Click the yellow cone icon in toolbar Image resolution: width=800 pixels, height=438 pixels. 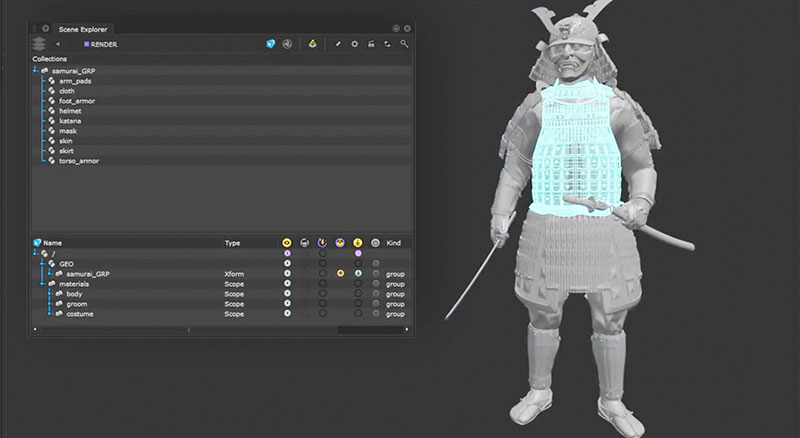(x=311, y=44)
